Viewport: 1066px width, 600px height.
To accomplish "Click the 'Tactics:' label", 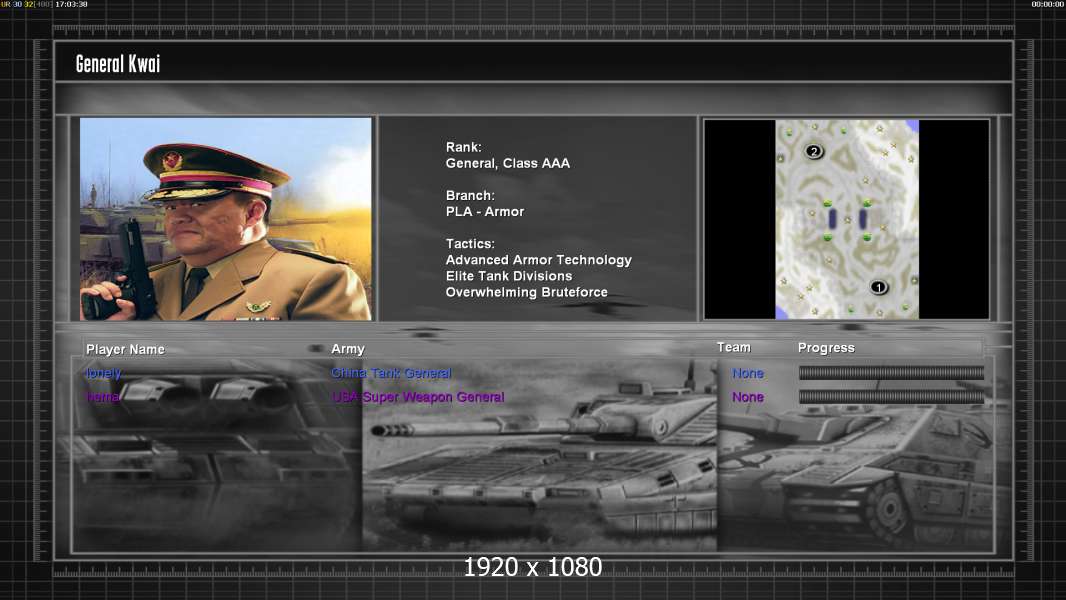I will (x=470, y=244).
